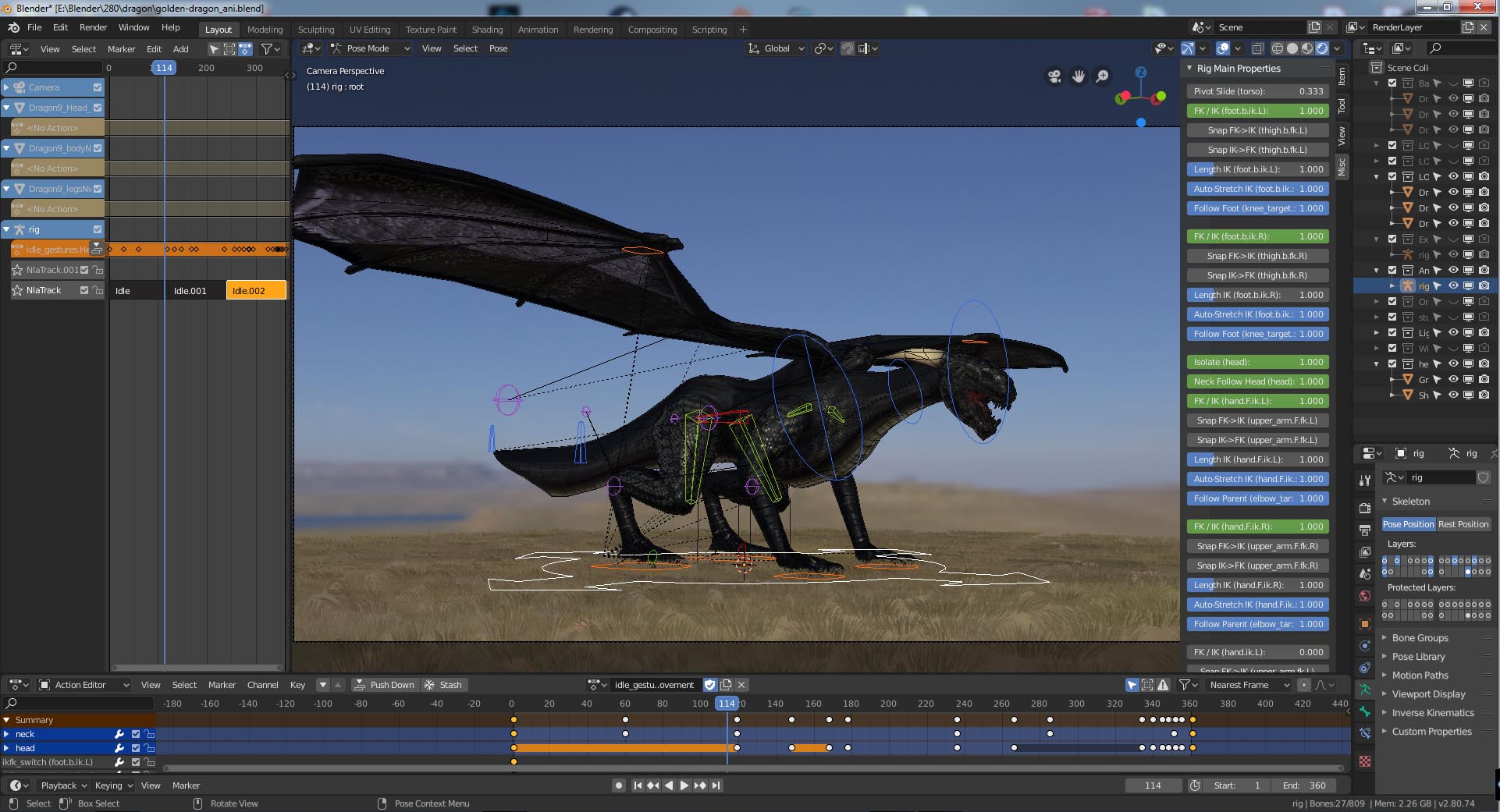Toggle visibility of the rig in the Outliner
The height and width of the screenshot is (812, 1500).
click(x=1453, y=285)
